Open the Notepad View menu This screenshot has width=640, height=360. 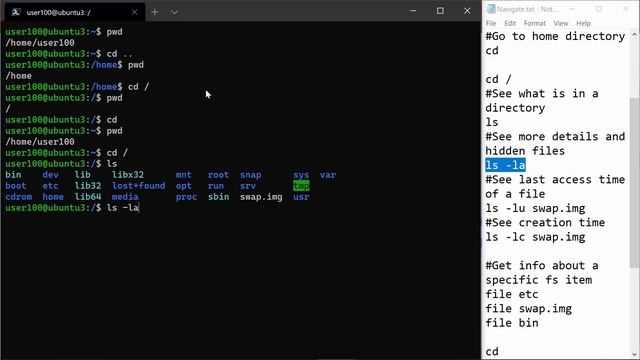(561, 23)
